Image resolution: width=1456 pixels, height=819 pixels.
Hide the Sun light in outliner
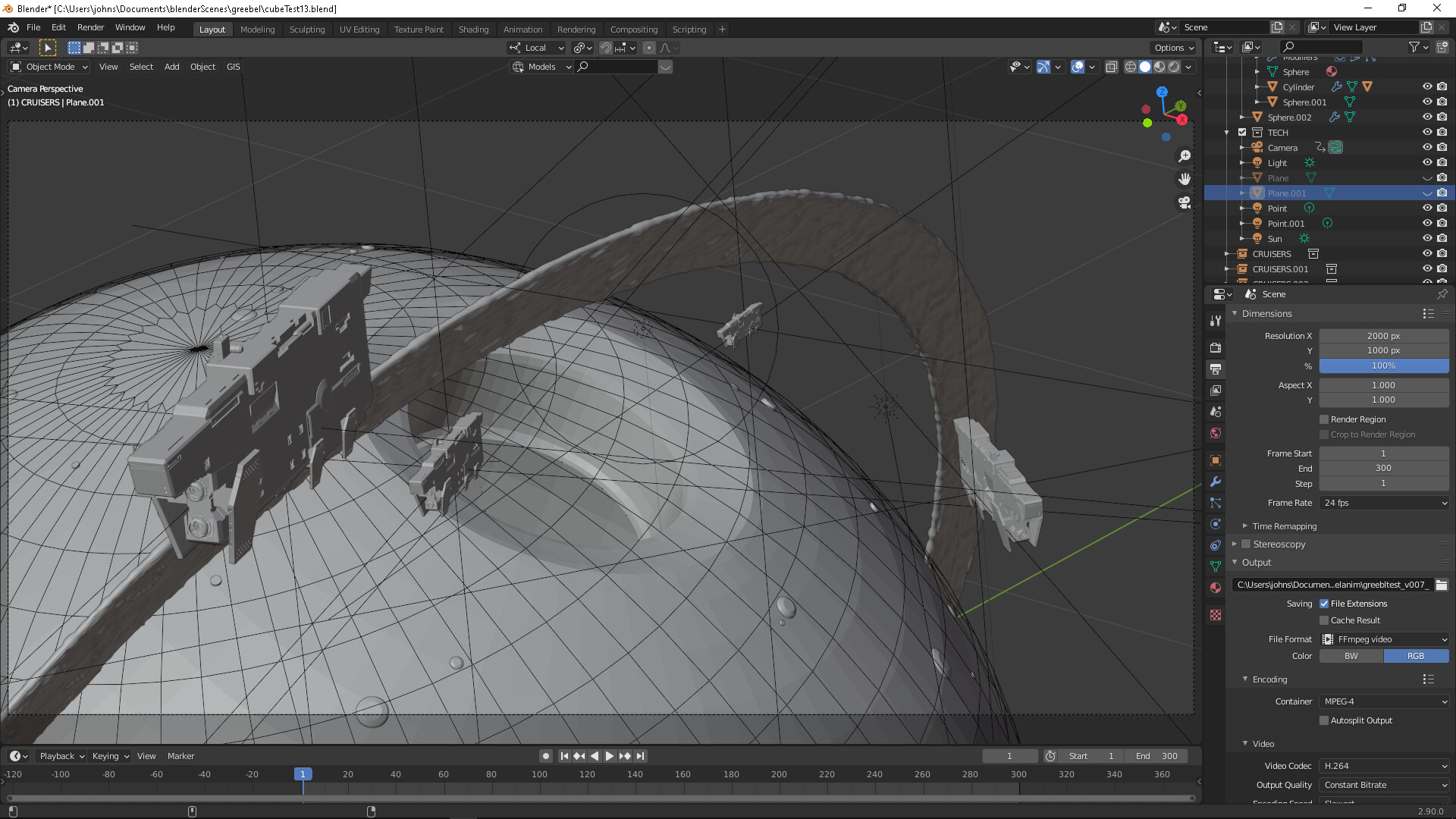1426,239
